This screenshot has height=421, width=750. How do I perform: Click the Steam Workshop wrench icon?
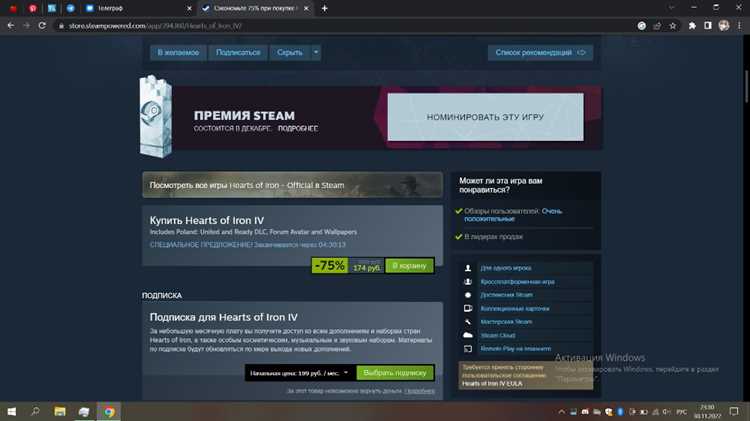(x=468, y=322)
